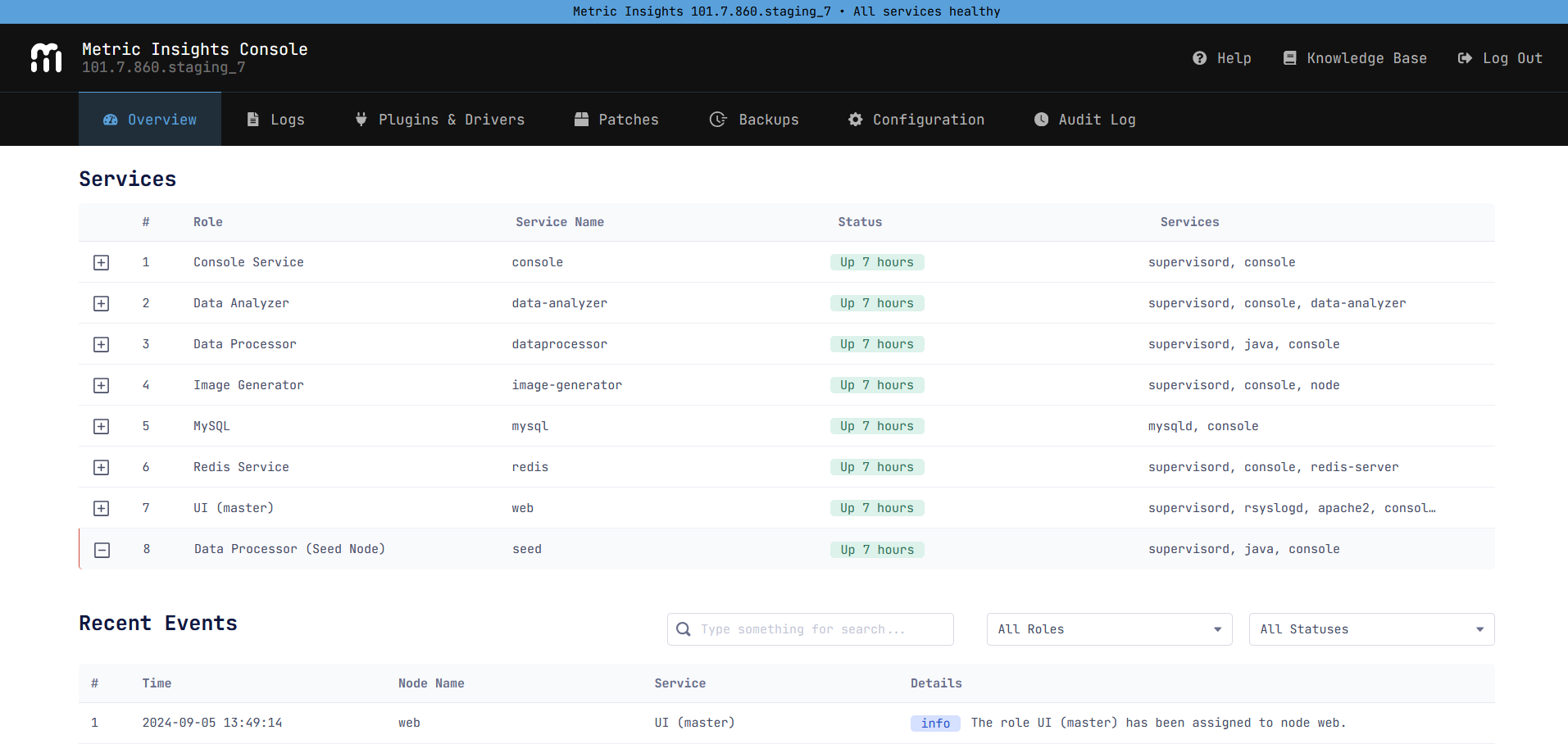Expand the Data Analyzer row
This screenshot has width=1568, height=744.
(101, 303)
